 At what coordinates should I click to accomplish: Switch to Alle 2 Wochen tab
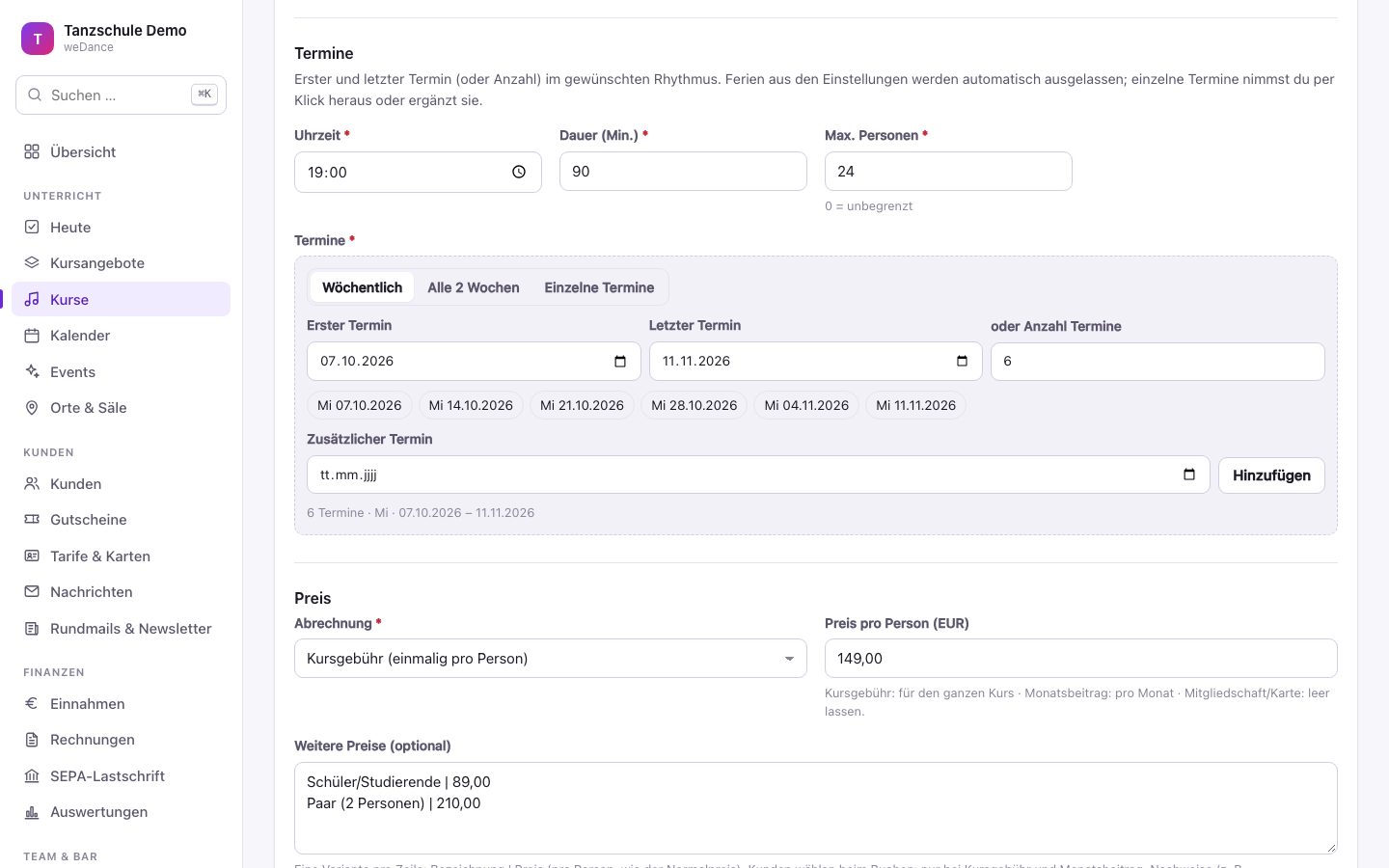tap(474, 287)
